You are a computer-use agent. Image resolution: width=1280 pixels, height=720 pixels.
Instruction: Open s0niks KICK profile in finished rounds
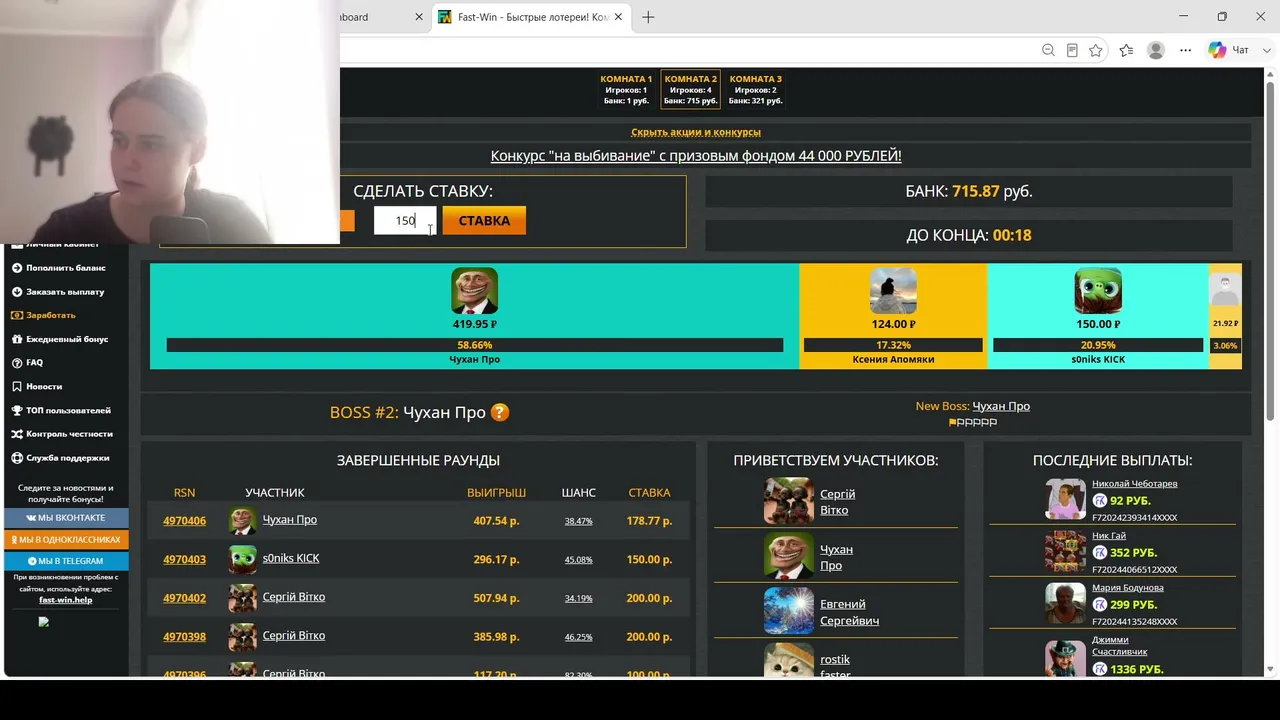[291, 558]
